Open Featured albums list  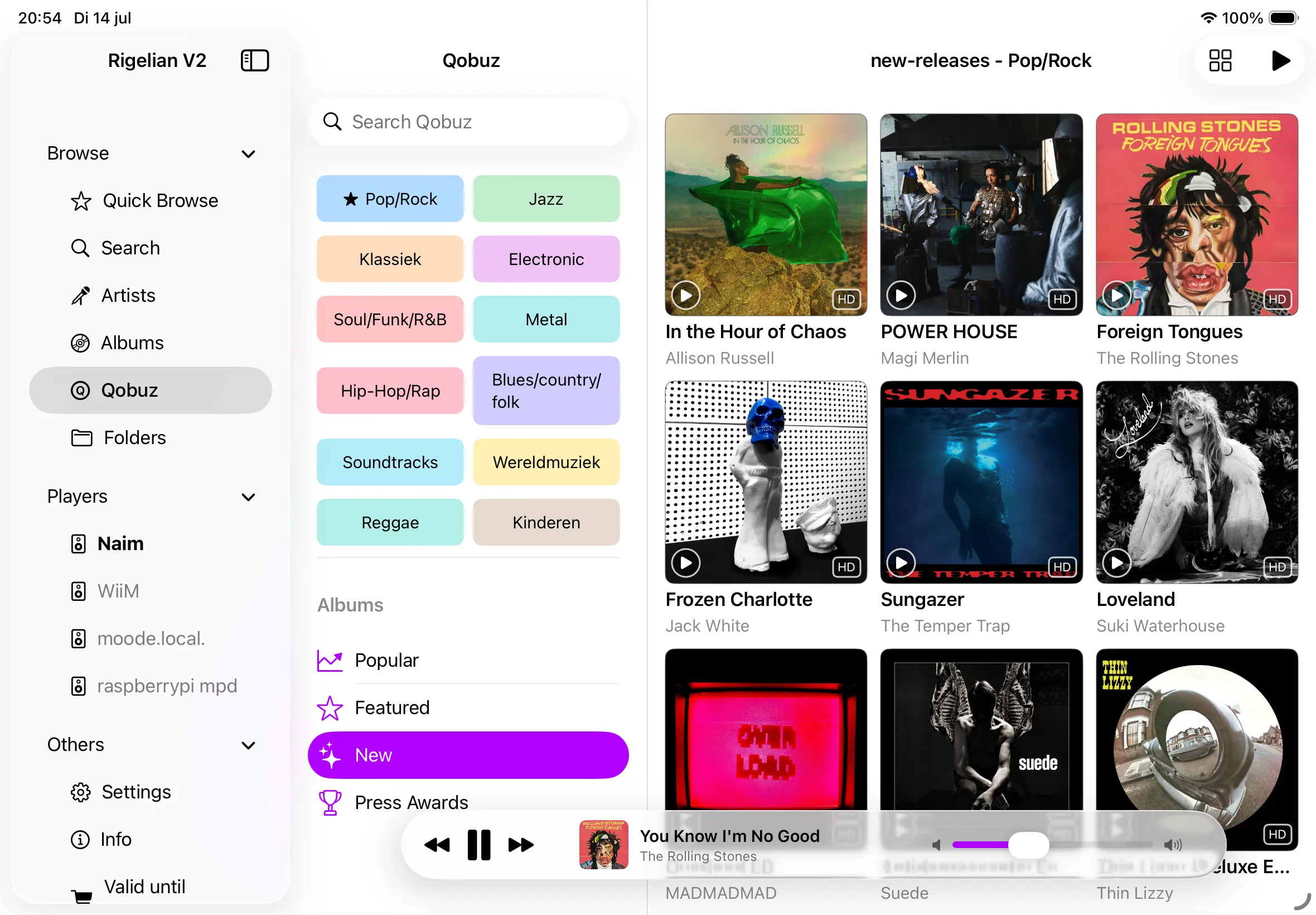click(468, 708)
